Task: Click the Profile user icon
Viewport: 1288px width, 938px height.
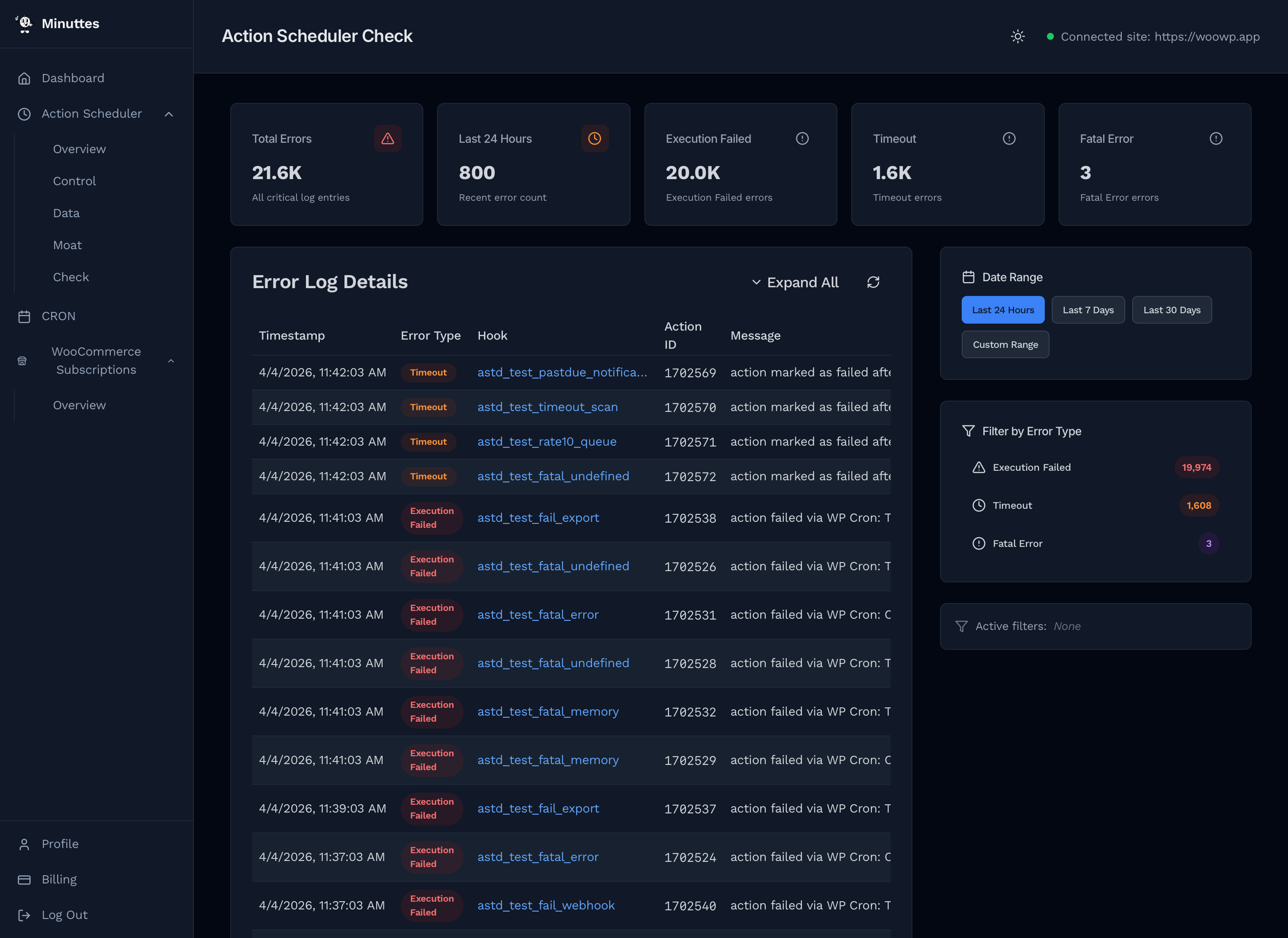Action: tap(24, 844)
